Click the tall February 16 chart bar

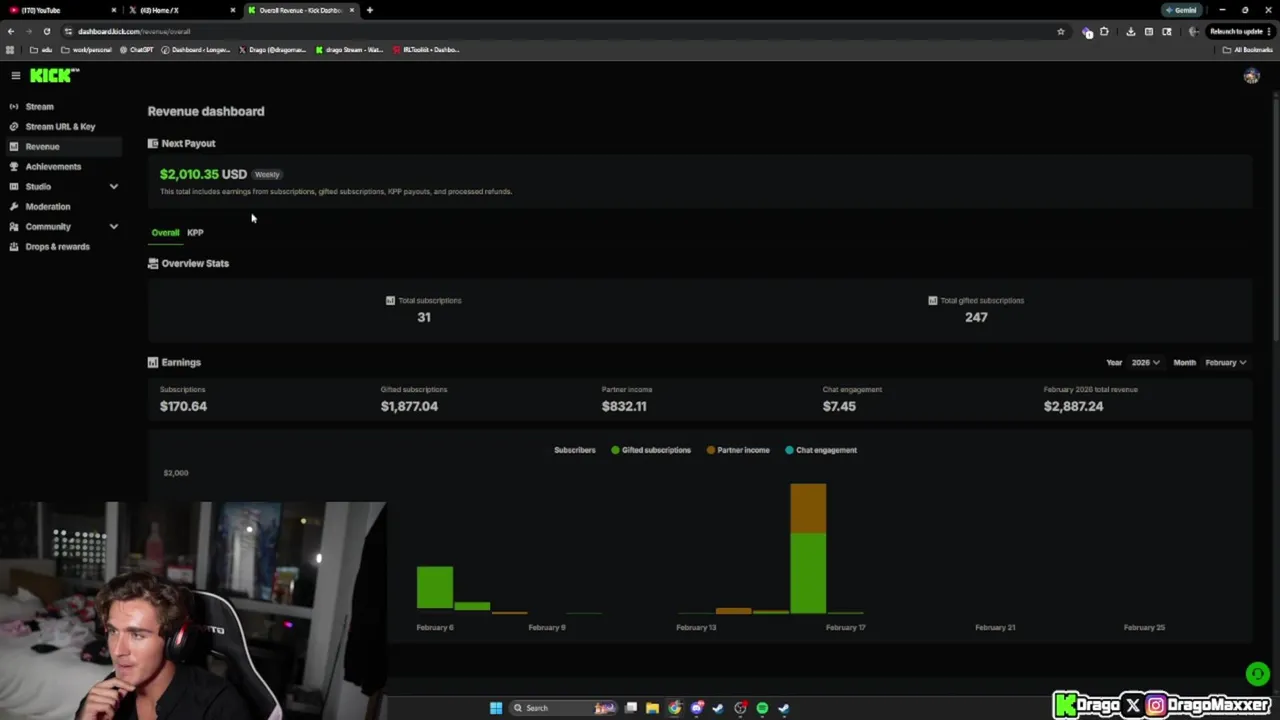tap(808, 548)
